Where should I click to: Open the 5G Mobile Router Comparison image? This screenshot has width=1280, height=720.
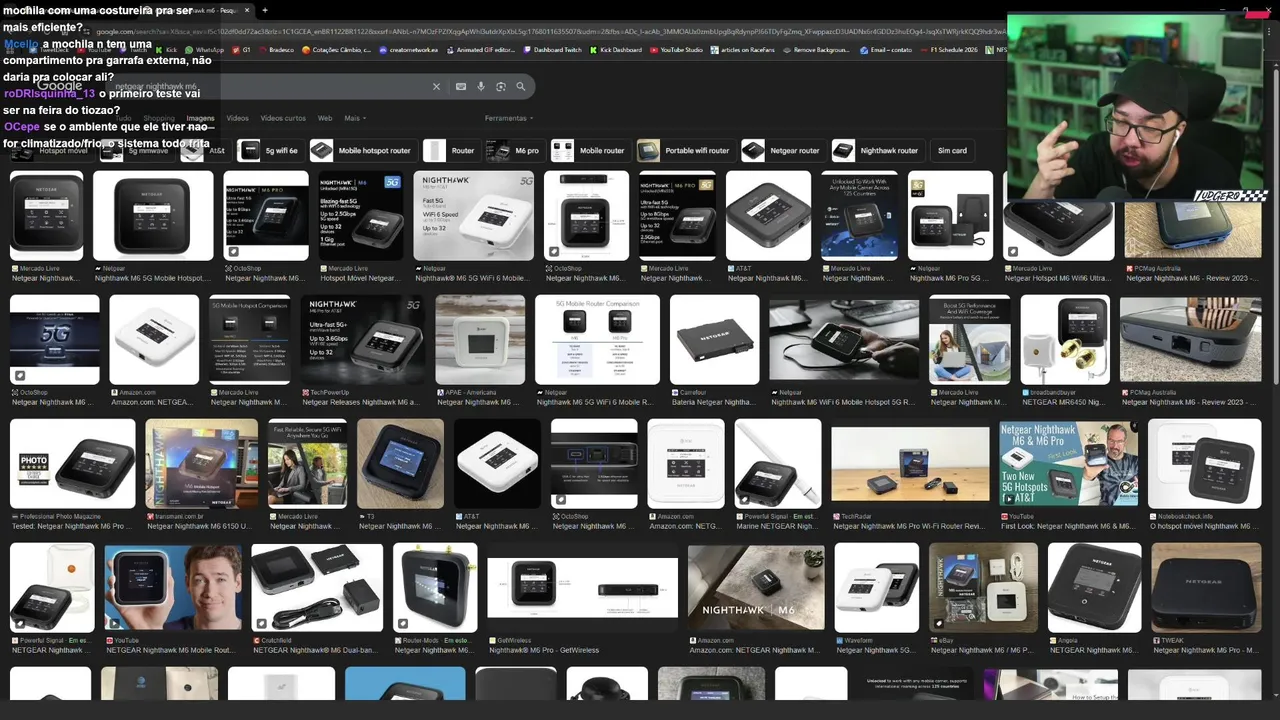click(597, 340)
